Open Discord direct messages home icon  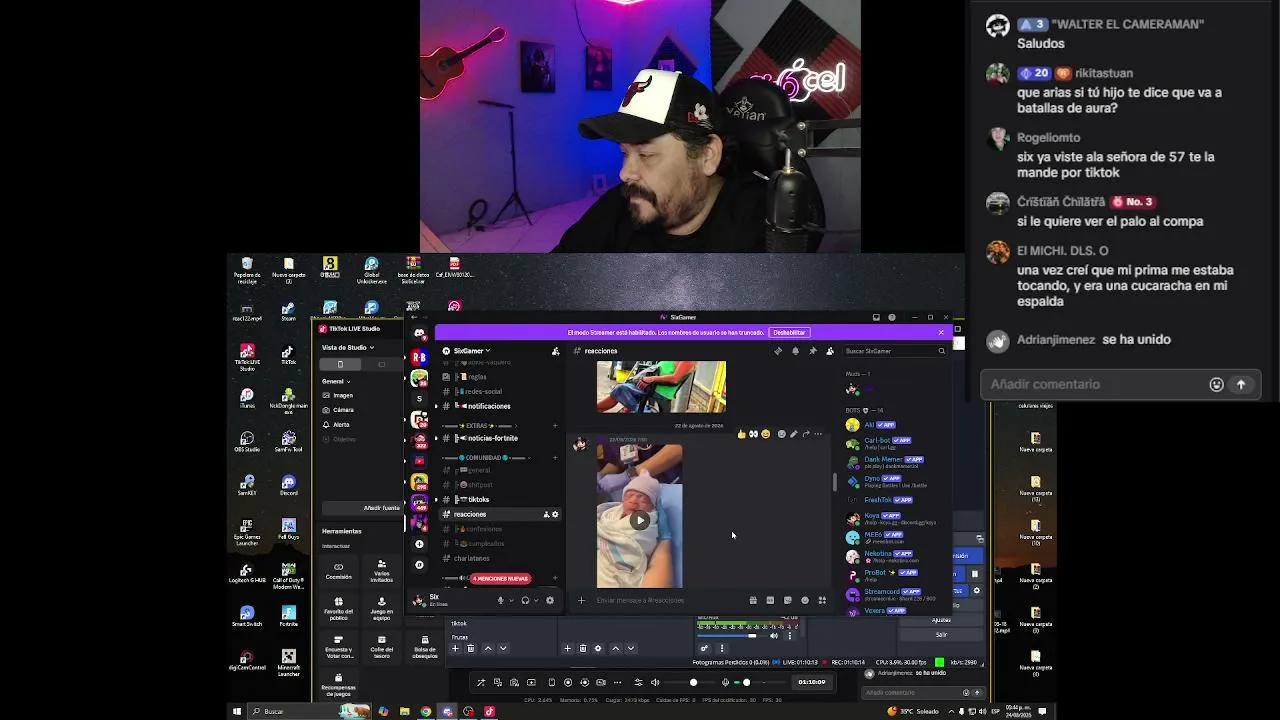(419, 333)
